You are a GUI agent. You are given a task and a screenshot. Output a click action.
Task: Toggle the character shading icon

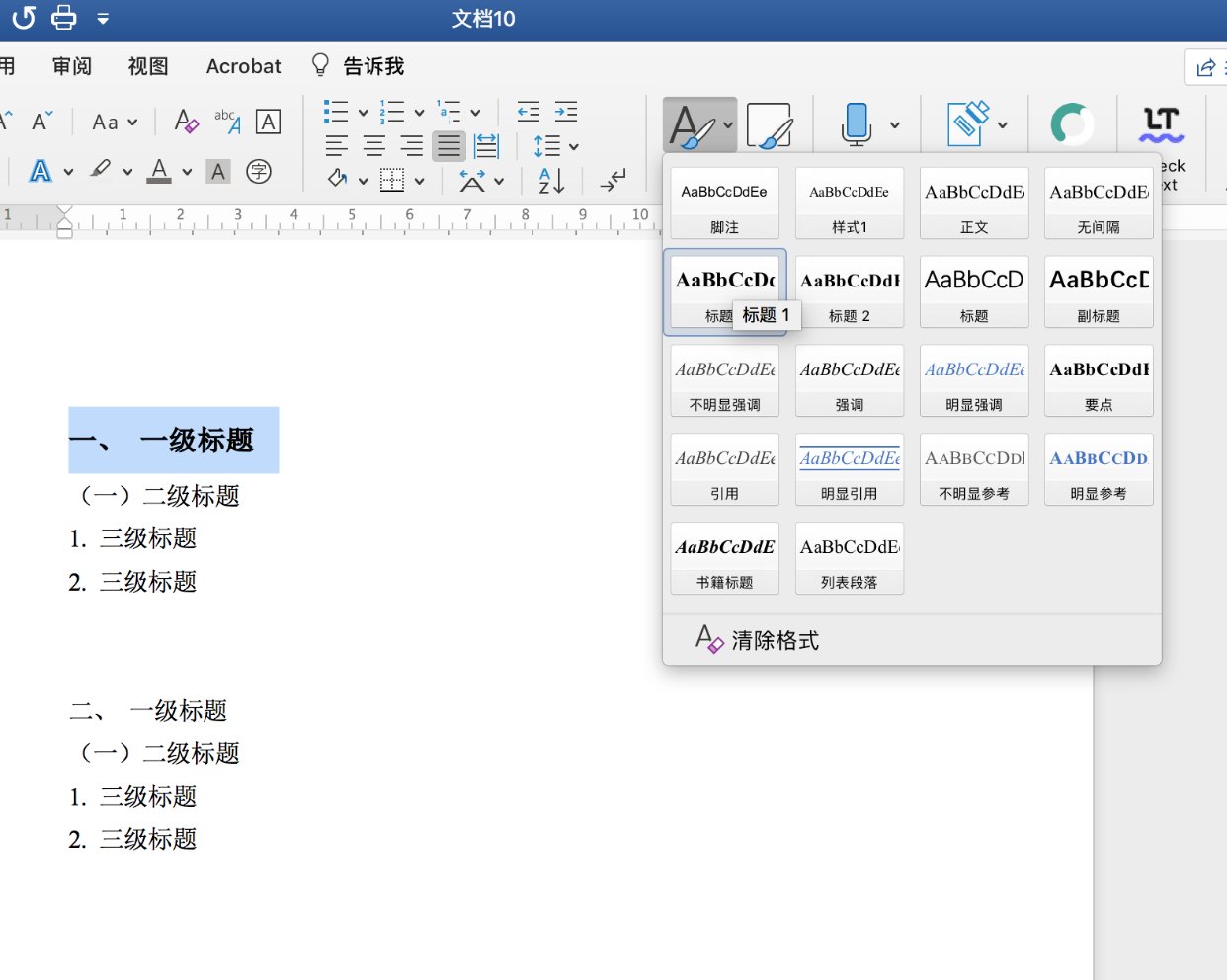[218, 172]
